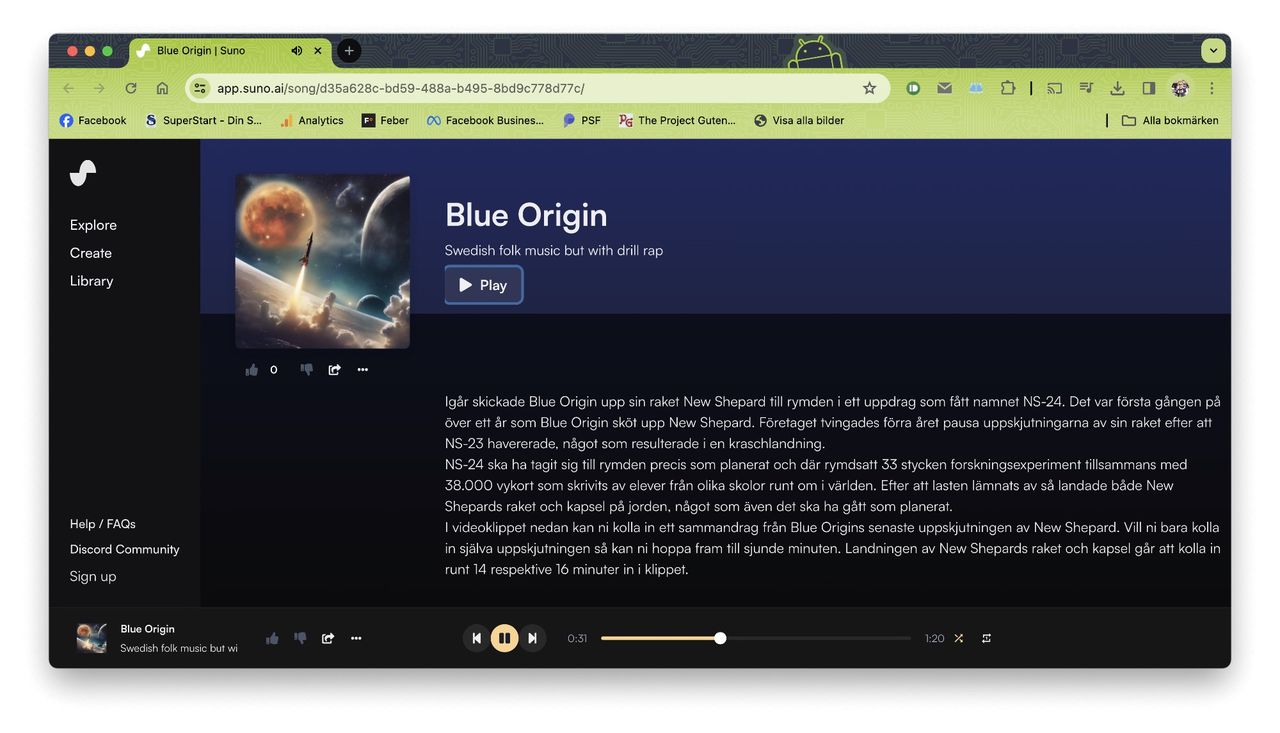The width and height of the screenshot is (1280, 733).
Task: Skip to the next track
Action: (x=533, y=638)
